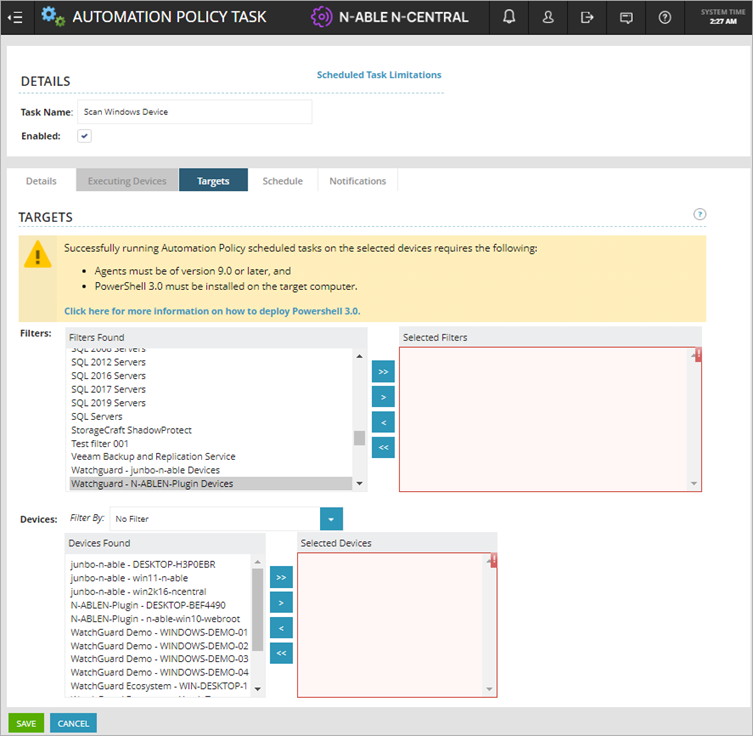The height and width of the screenshot is (736, 753).
Task: Open the chat feedback icon
Action: (x=626, y=17)
